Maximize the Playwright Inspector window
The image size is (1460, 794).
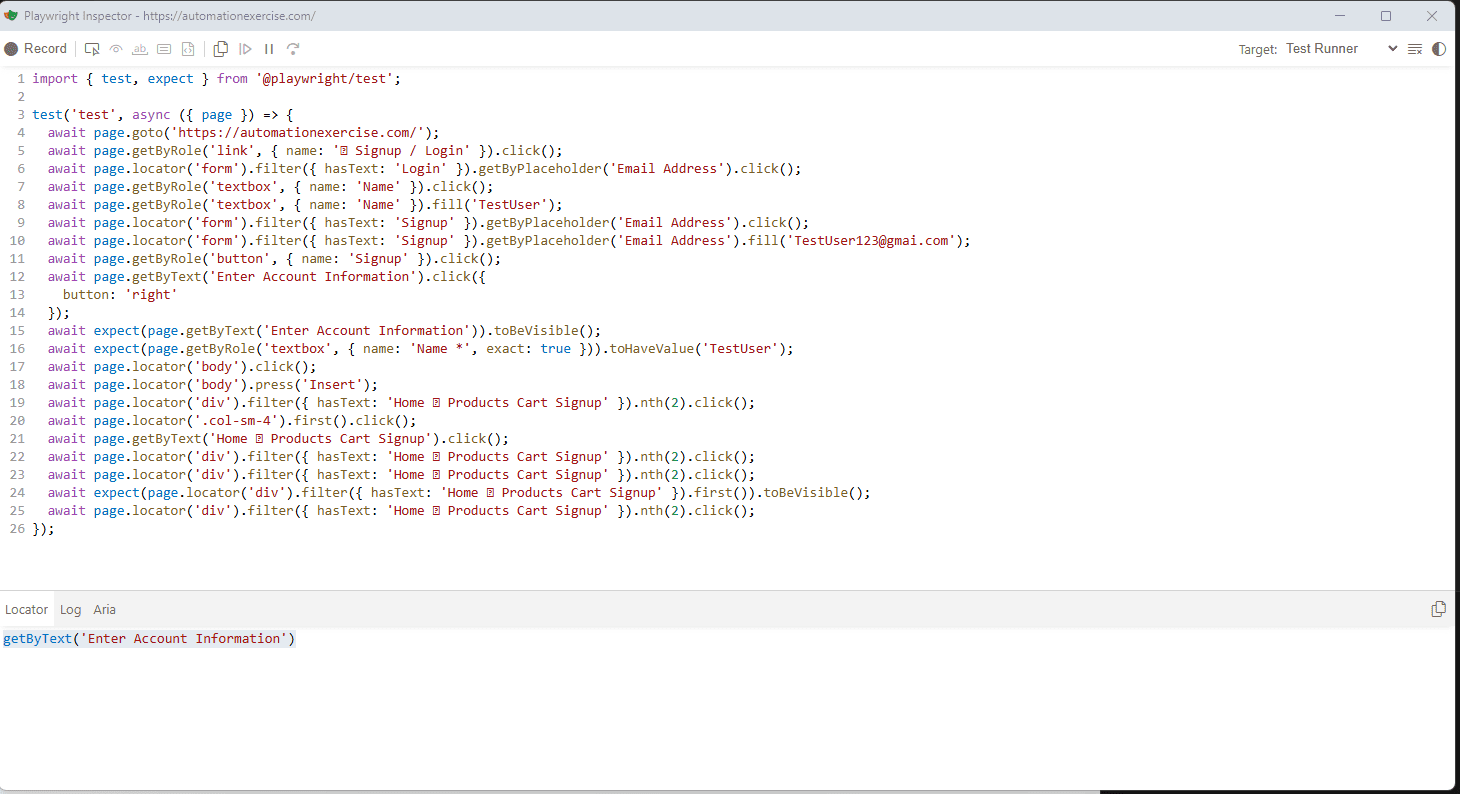[1386, 16]
